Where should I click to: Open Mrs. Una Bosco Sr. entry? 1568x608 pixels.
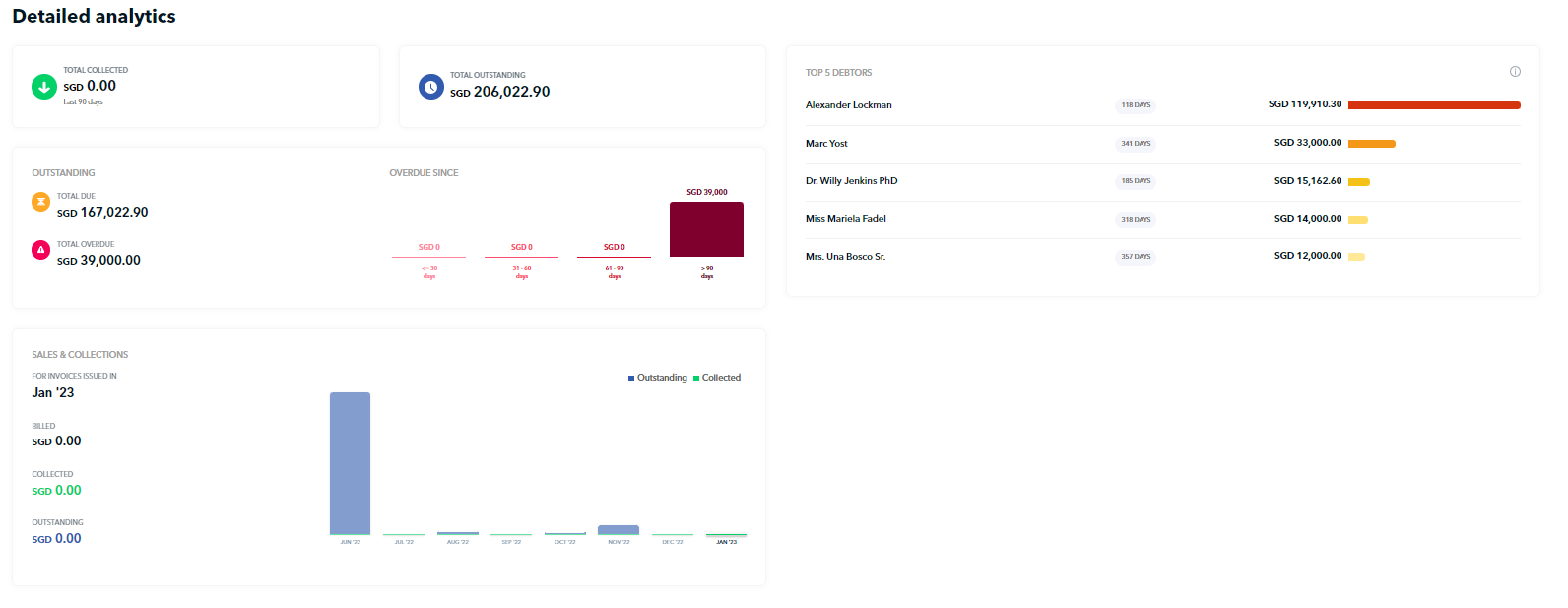coord(845,257)
